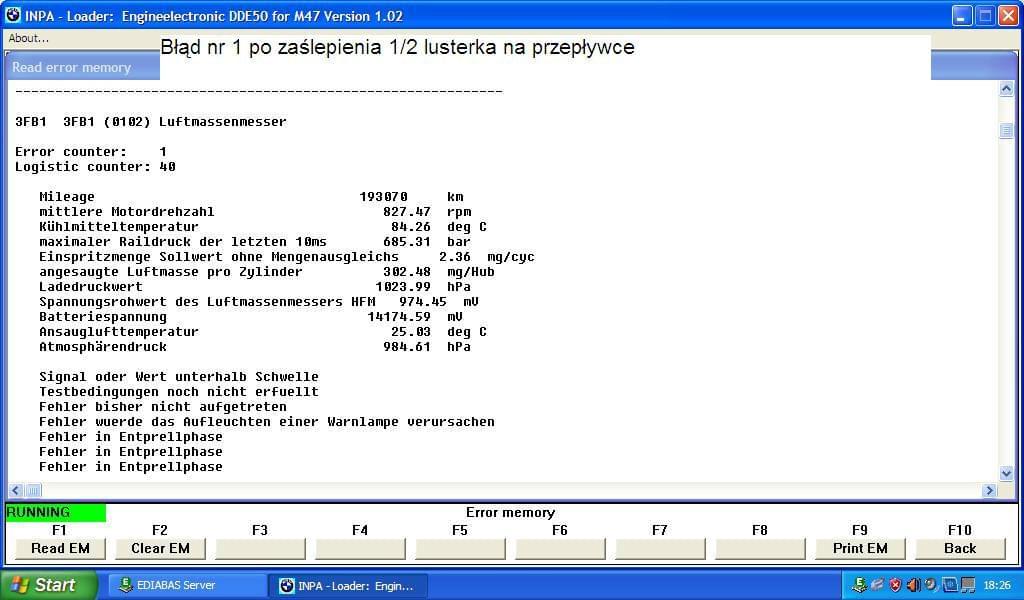The image size is (1024, 600).
Task: Click the "Einspritzmenge Sollwert ohne Mengenausgleichs" label
Action: pos(219,257)
